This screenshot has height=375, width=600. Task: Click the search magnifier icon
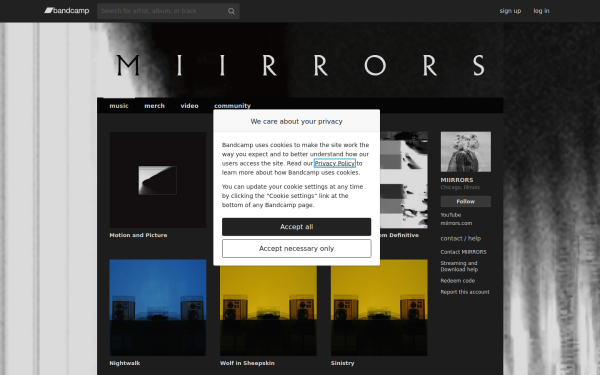[x=231, y=11]
